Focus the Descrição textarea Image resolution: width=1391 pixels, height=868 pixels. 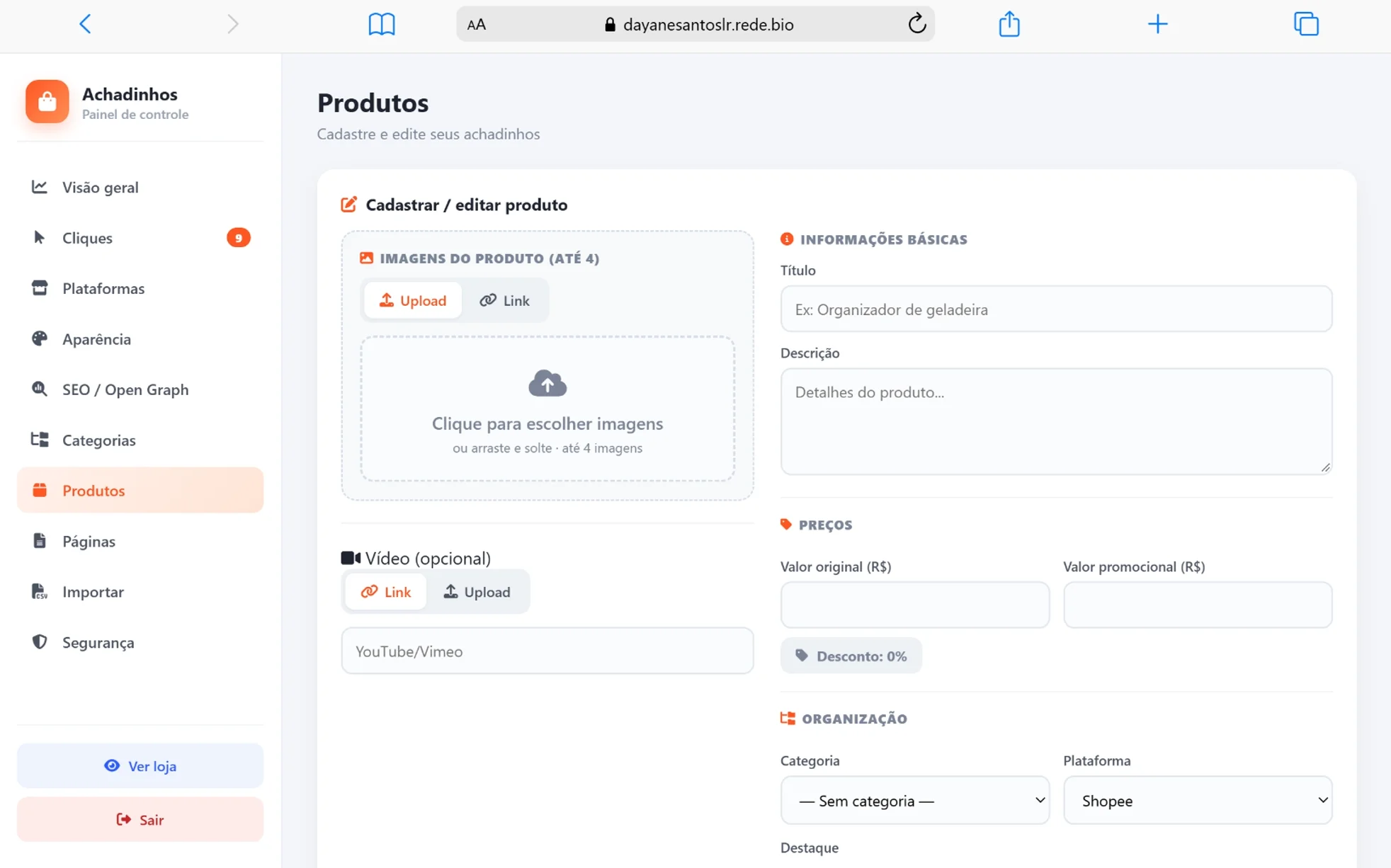1056,421
